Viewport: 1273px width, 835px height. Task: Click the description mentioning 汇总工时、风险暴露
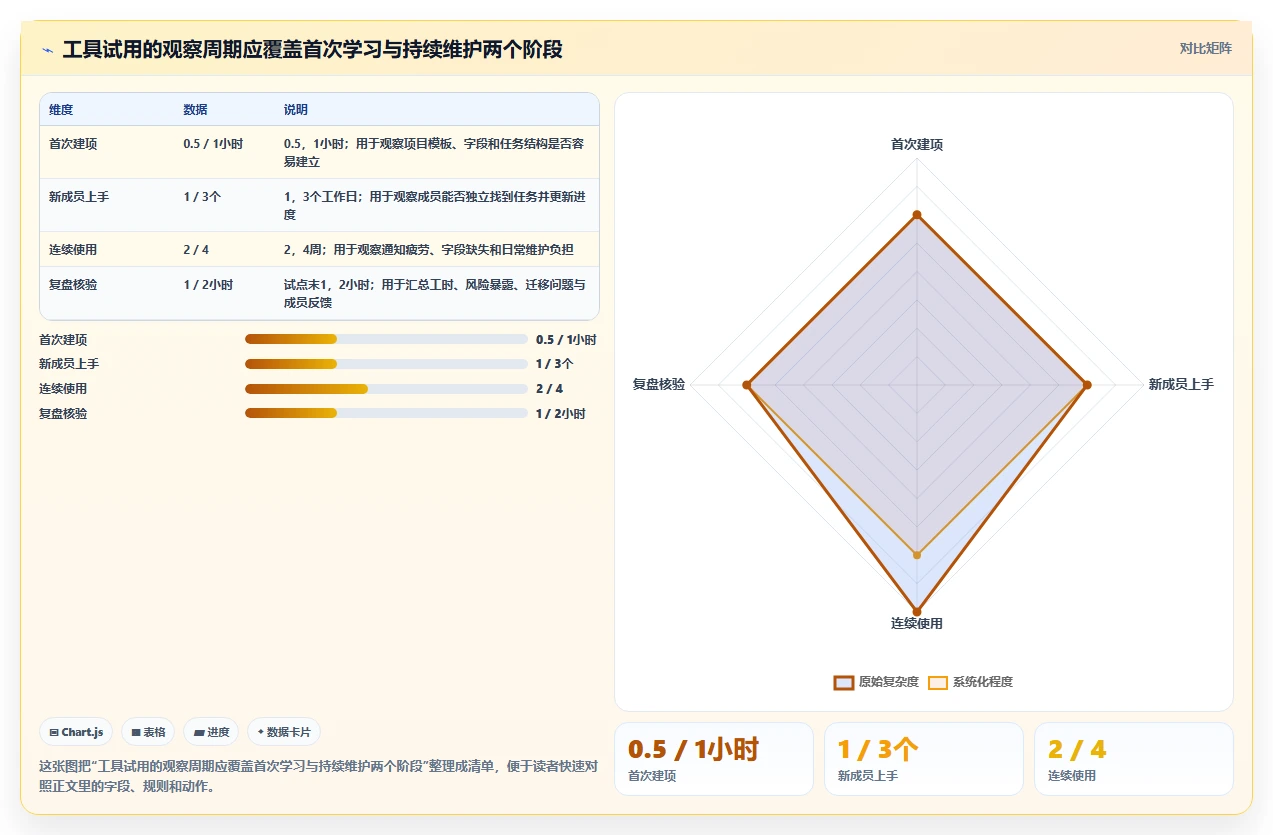click(x=435, y=294)
